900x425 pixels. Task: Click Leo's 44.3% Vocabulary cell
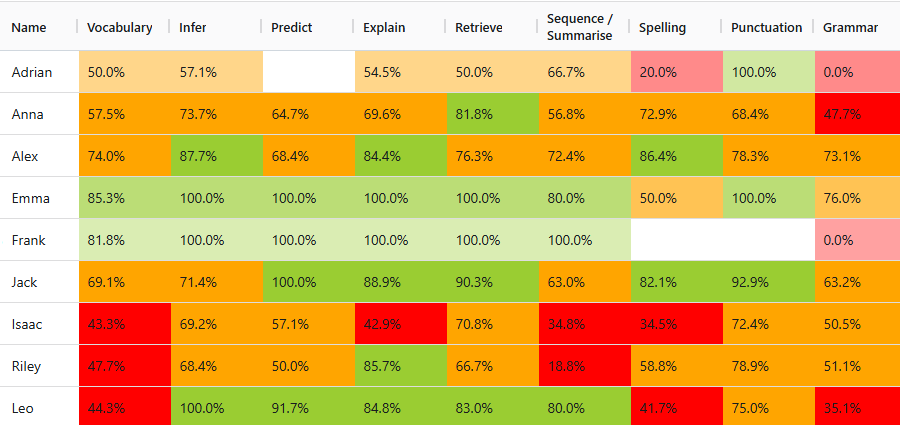point(125,408)
